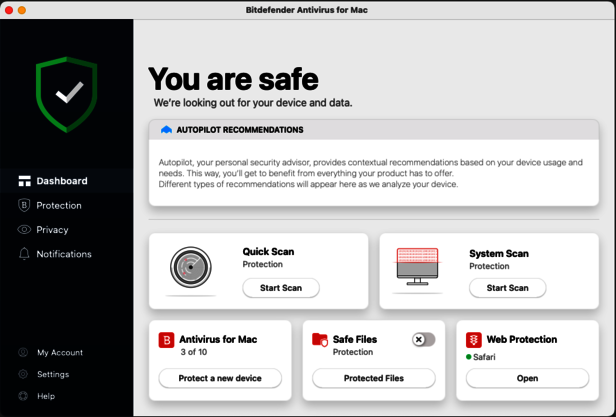Image resolution: width=616 pixels, height=417 pixels.
Task: Click the Quick Scan disk icon
Action: point(189,270)
